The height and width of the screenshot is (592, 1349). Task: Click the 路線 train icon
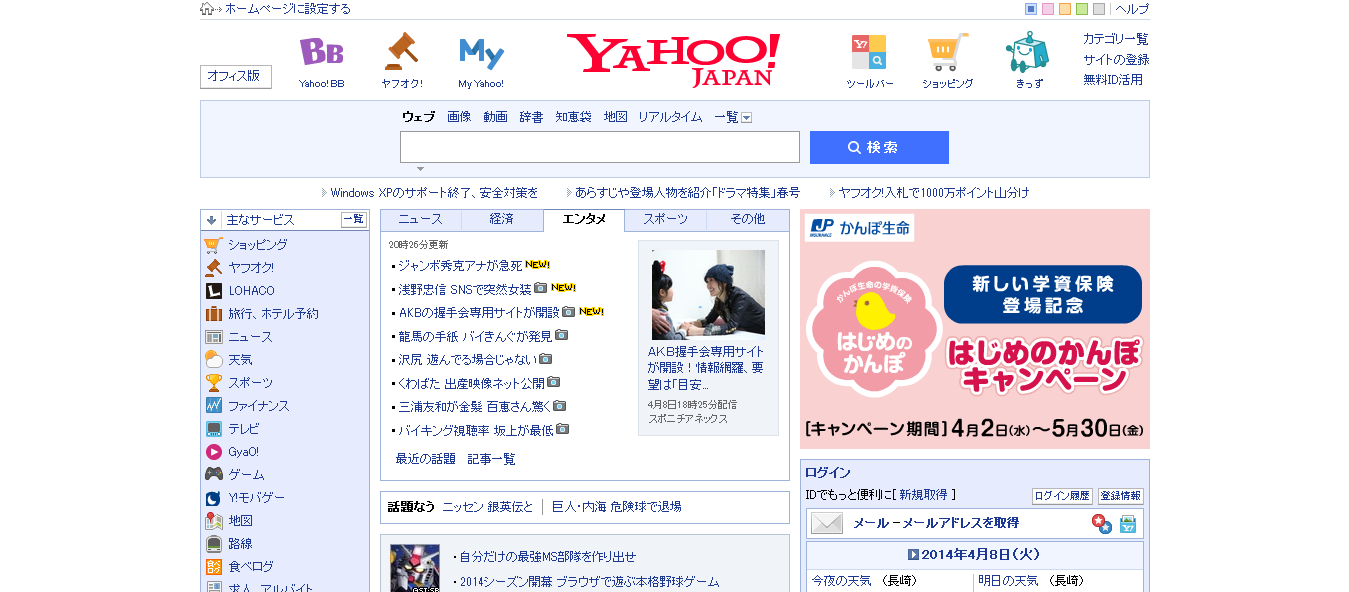213,544
